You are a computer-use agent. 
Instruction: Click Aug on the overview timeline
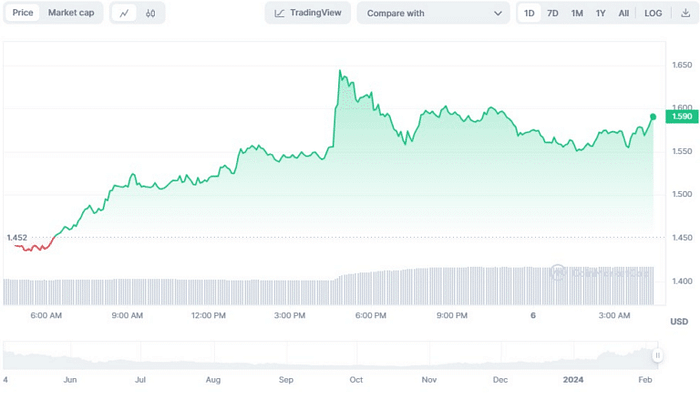point(213,380)
